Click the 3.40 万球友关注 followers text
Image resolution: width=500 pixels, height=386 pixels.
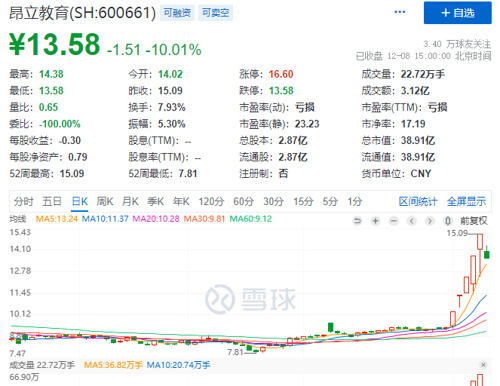[x=457, y=44]
